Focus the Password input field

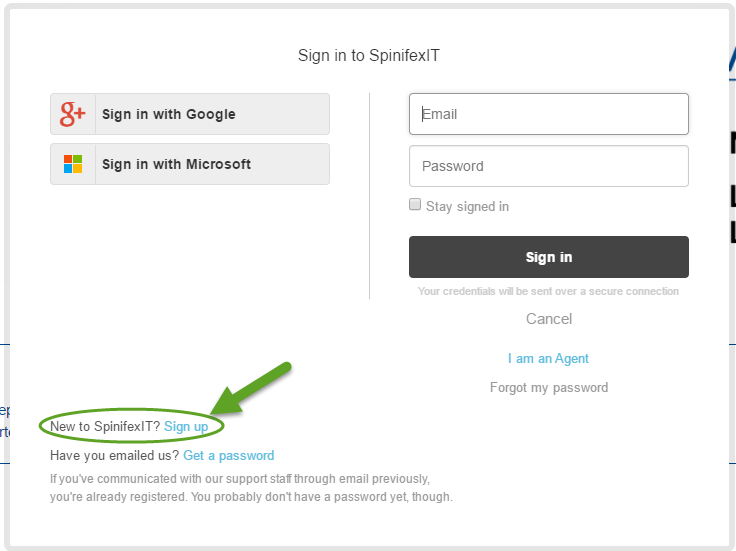point(548,166)
